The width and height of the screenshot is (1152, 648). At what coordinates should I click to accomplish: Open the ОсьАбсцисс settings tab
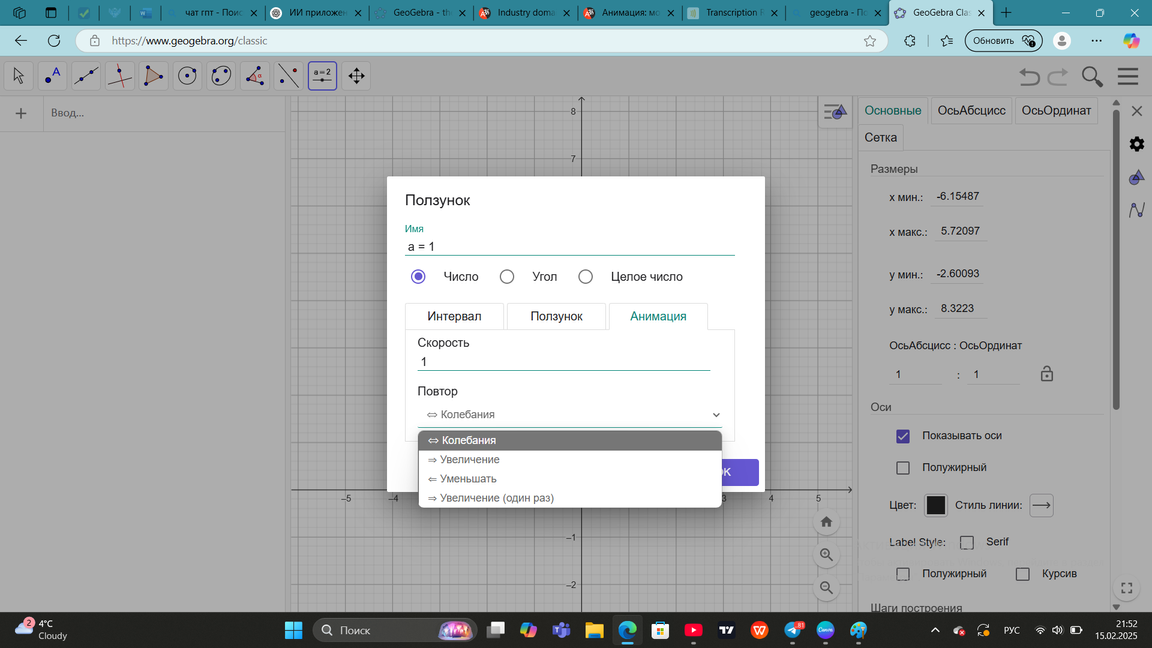point(971,111)
